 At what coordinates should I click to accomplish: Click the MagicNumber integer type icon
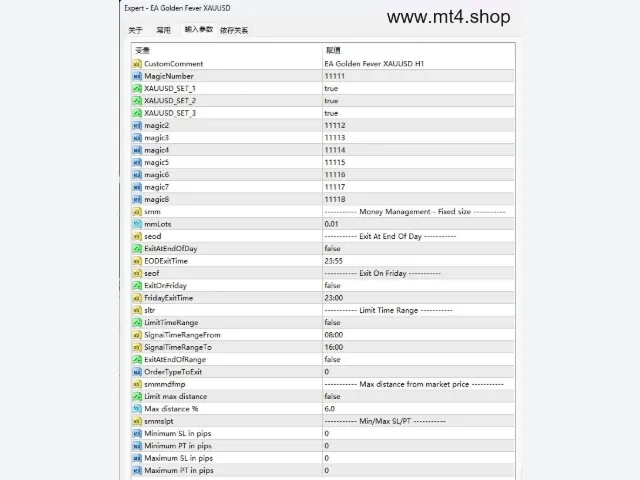(x=137, y=76)
